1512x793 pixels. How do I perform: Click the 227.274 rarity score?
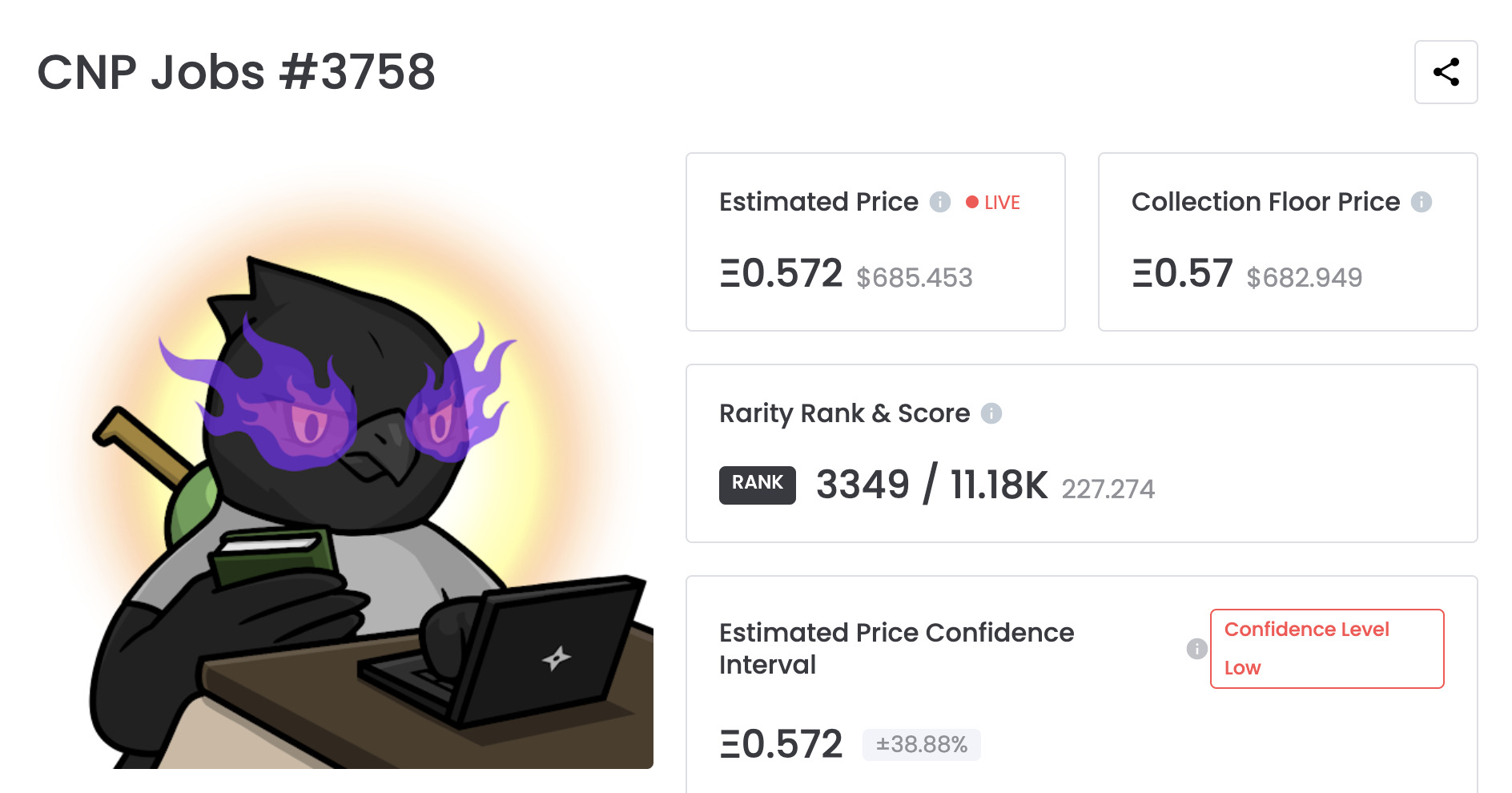(x=1108, y=489)
